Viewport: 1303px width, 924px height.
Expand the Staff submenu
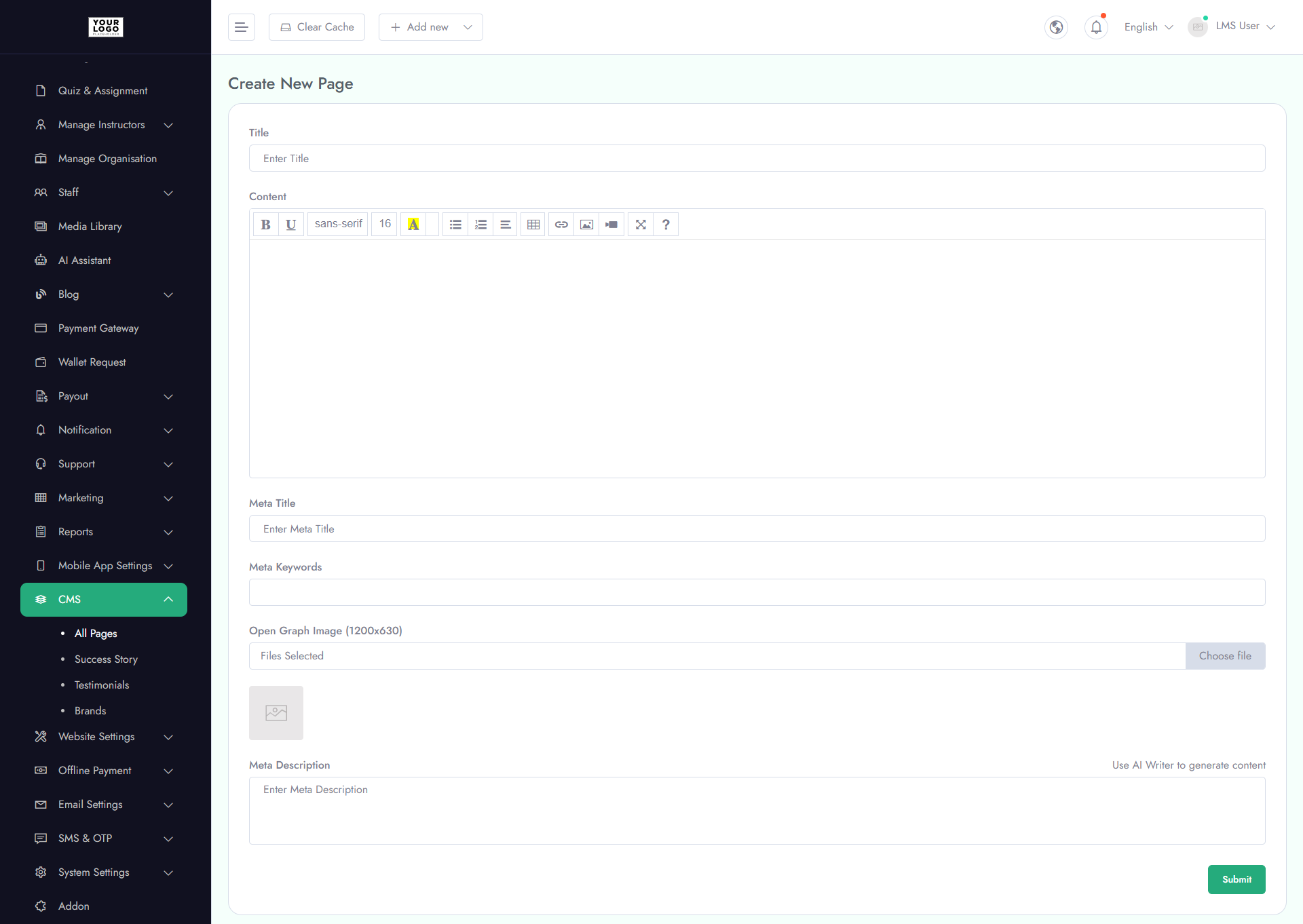click(104, 193)
